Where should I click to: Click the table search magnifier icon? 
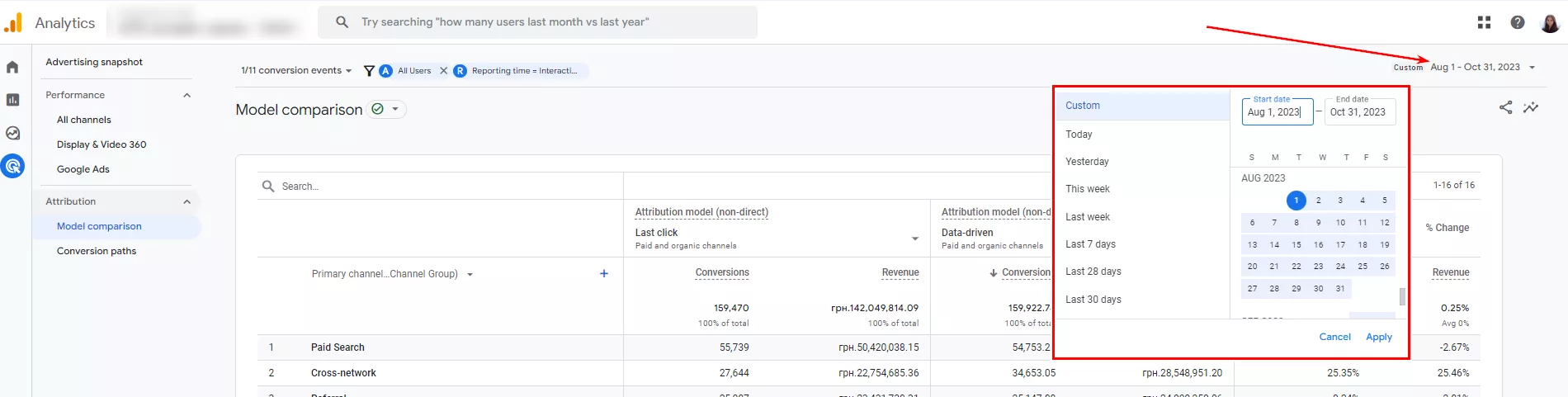point(268,187)
